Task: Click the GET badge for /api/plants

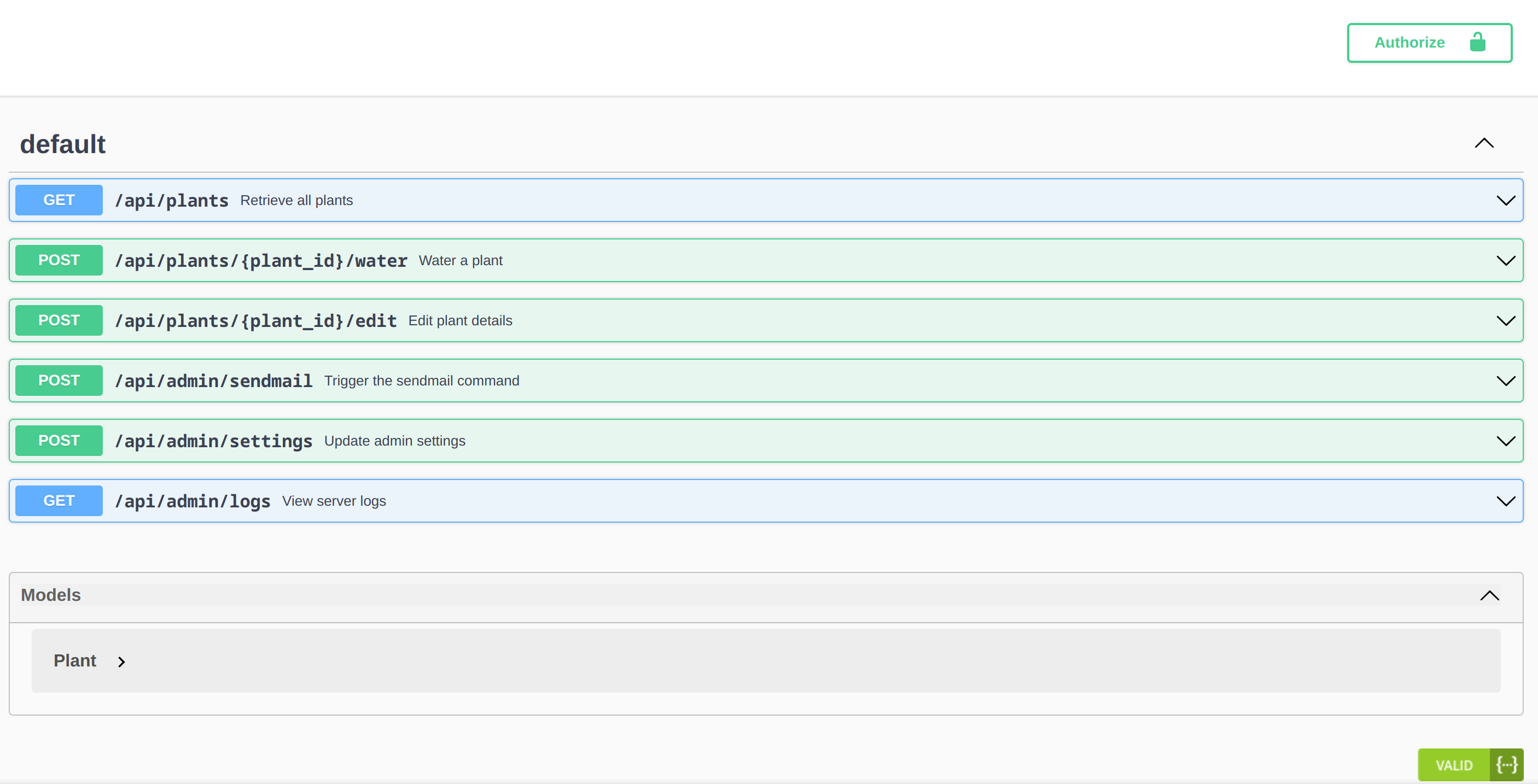Action: [x=59, y=200]
